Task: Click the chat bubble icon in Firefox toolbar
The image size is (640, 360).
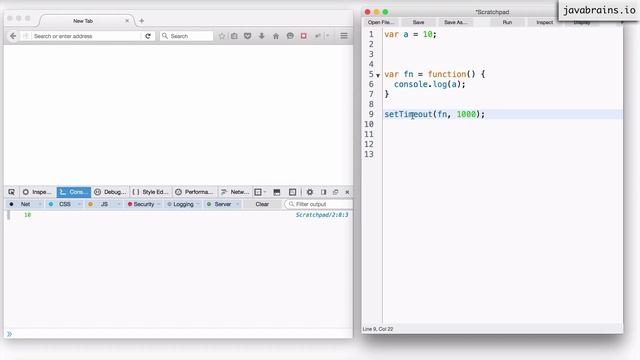Action: tap(290, 36)
